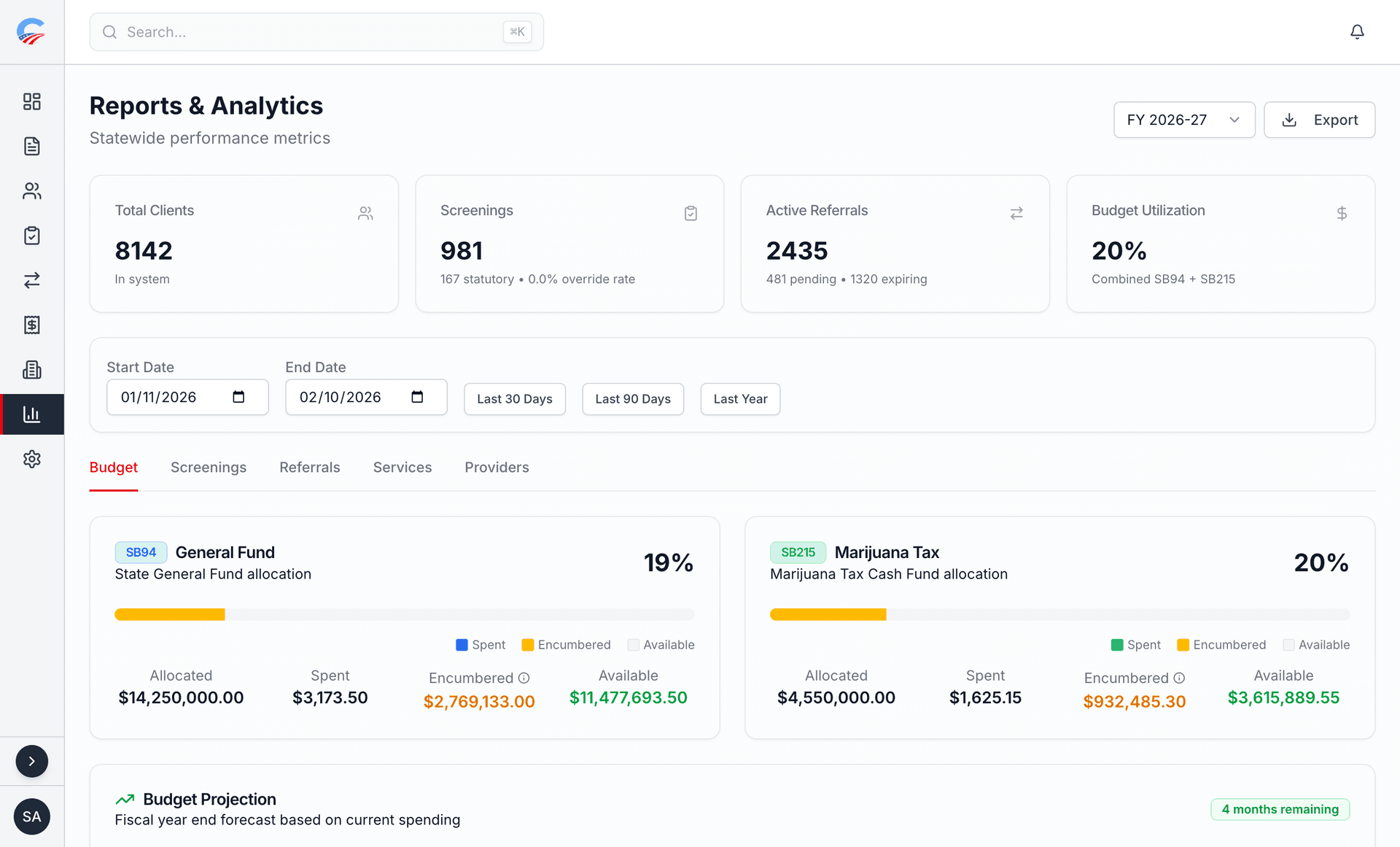1400x847 pixels.
Task: Click the swap arrows icon on Active Referrals card
Action: click(1016, 213)
